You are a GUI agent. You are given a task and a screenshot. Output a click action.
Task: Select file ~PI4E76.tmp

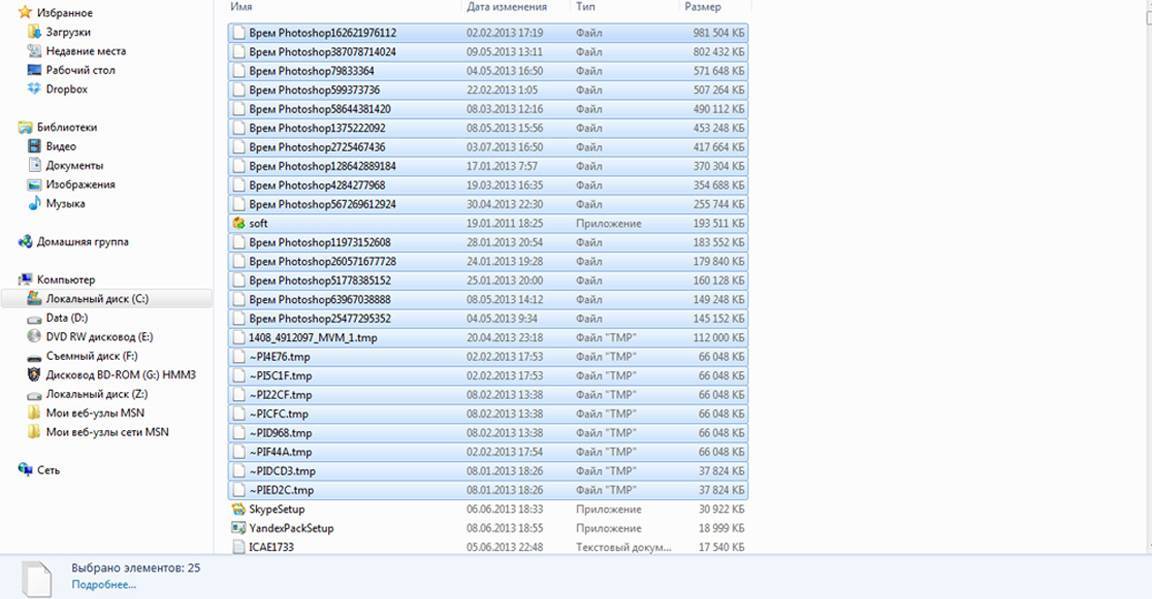[488, 356]
